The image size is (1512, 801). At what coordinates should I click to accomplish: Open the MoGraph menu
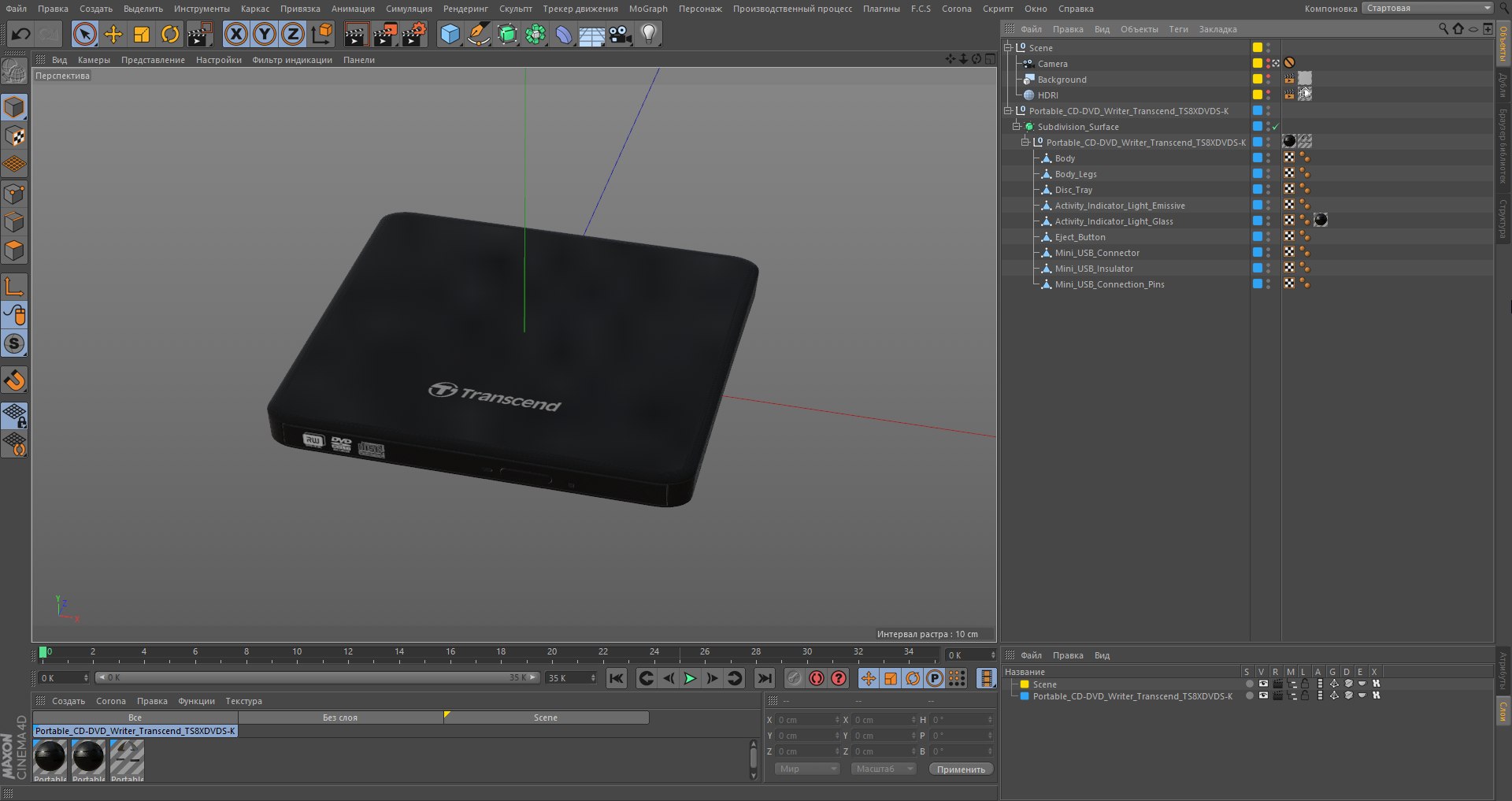(648, 9)
